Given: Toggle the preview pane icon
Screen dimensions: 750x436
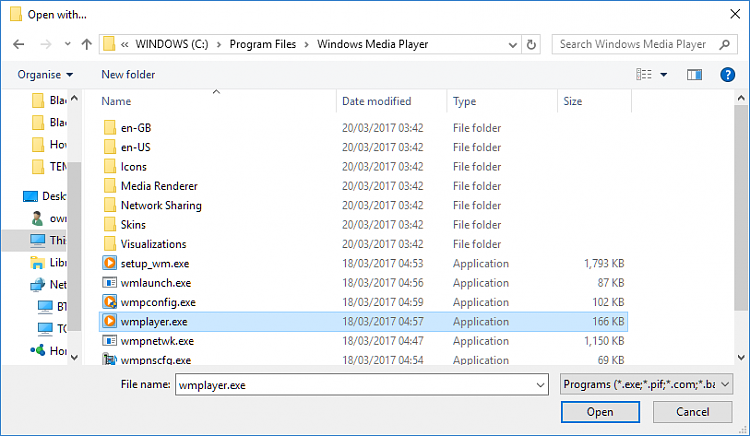Looking at the screenshot, I should (x=695, y=74).
